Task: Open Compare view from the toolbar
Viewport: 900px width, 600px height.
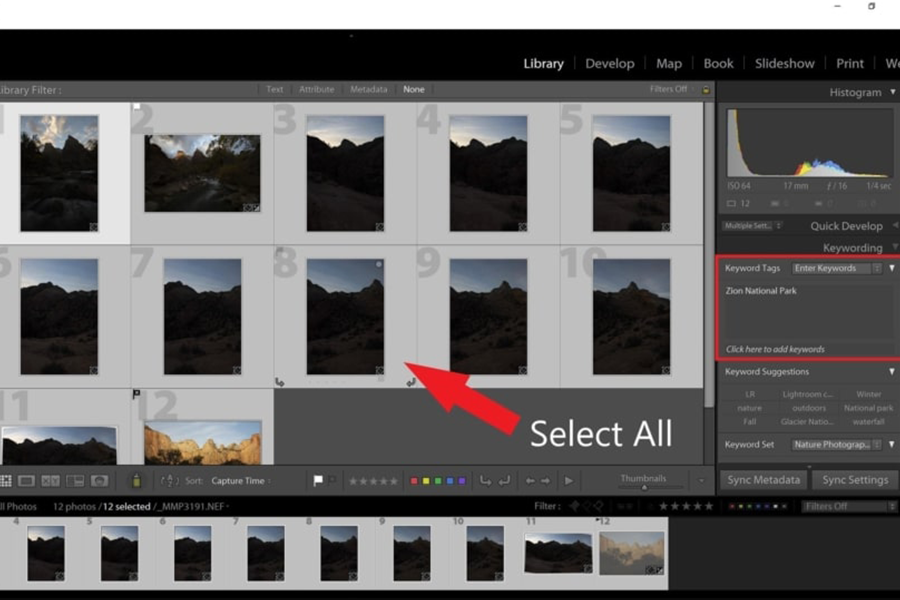Action: [50, 481]
